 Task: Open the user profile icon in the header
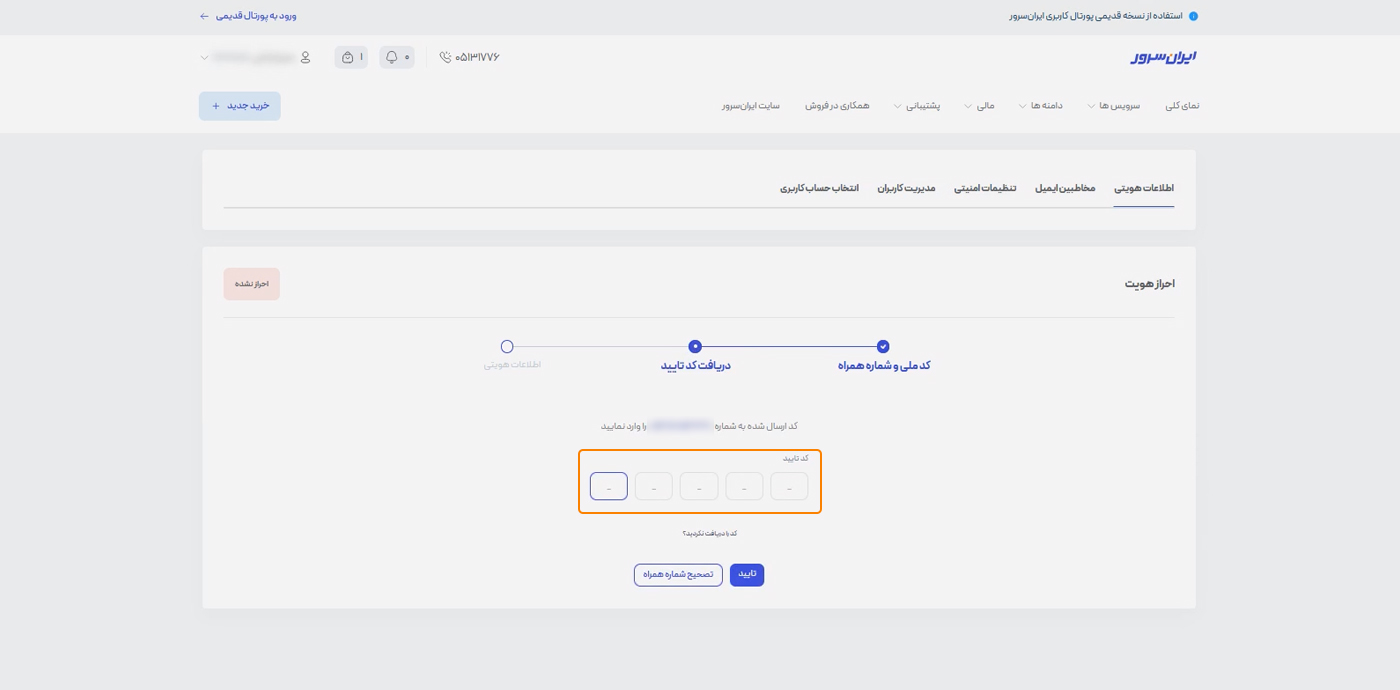point(306,57)
